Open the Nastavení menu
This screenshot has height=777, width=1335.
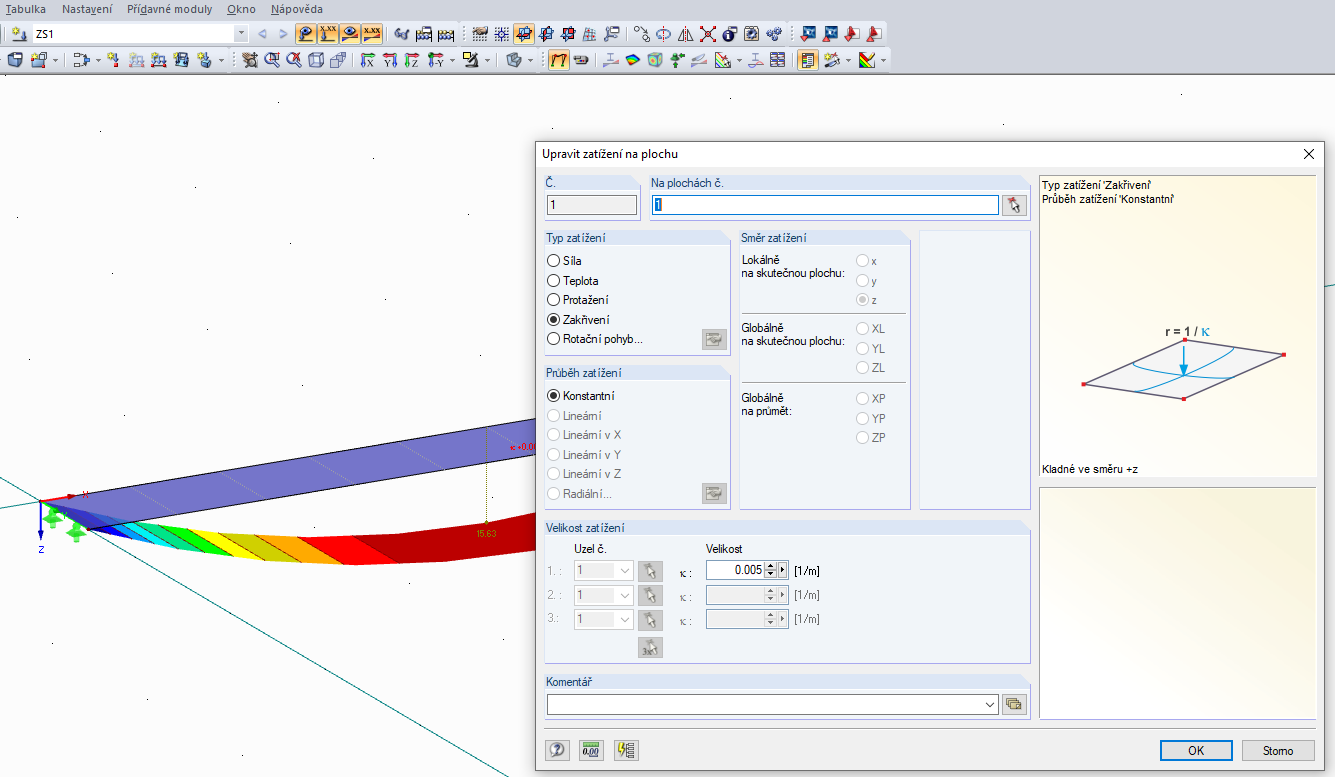pyautogui.click(x=87, y=9)
